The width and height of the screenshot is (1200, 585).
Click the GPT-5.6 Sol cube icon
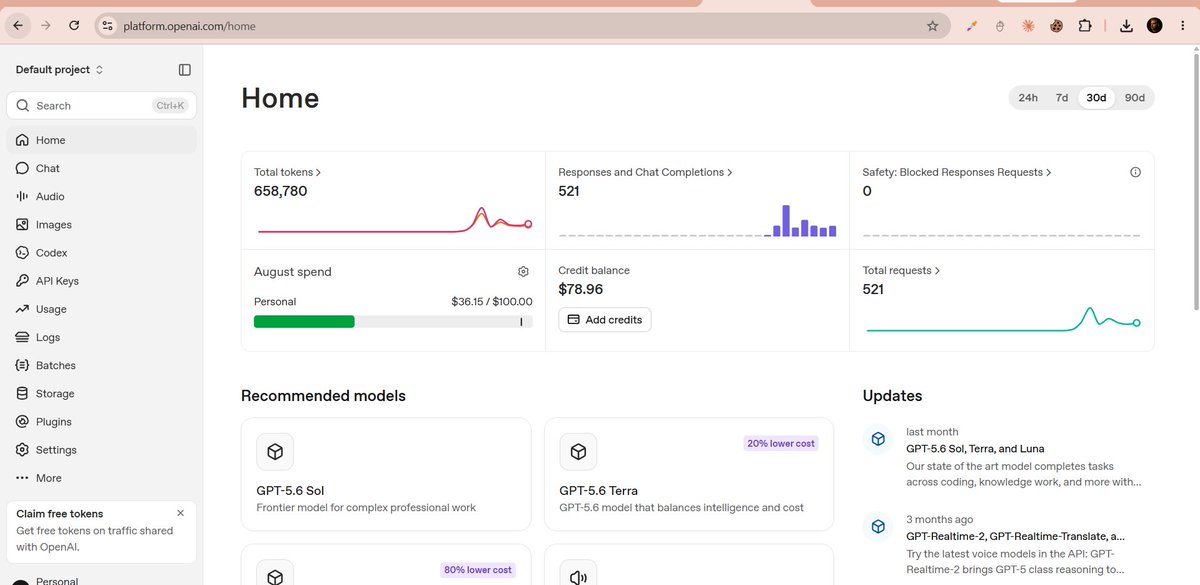tap(275, 452)
